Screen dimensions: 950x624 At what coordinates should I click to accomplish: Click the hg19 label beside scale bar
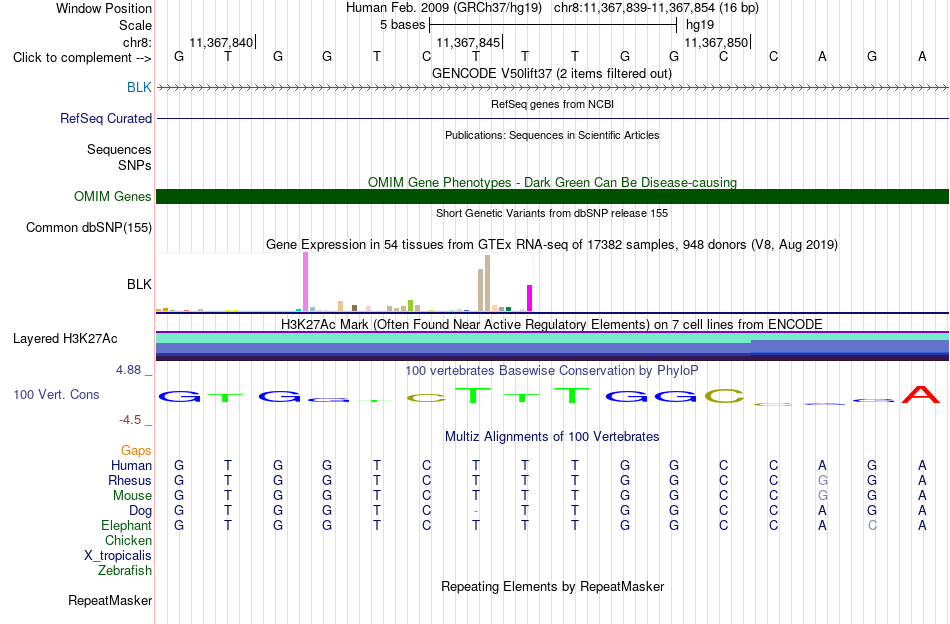coord(700,25)
